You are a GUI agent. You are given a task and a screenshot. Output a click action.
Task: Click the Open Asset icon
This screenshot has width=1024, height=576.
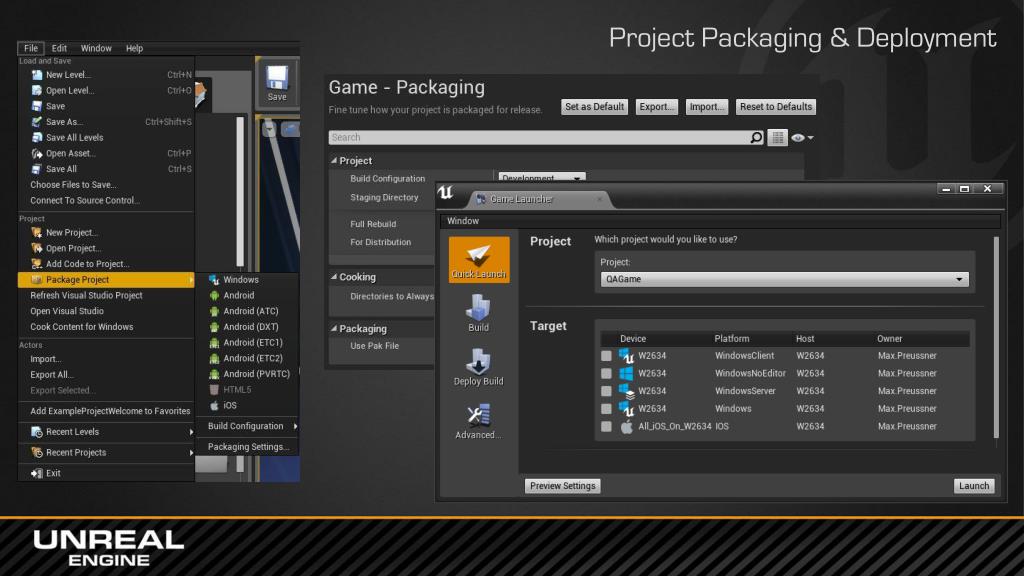coord(37,153)
